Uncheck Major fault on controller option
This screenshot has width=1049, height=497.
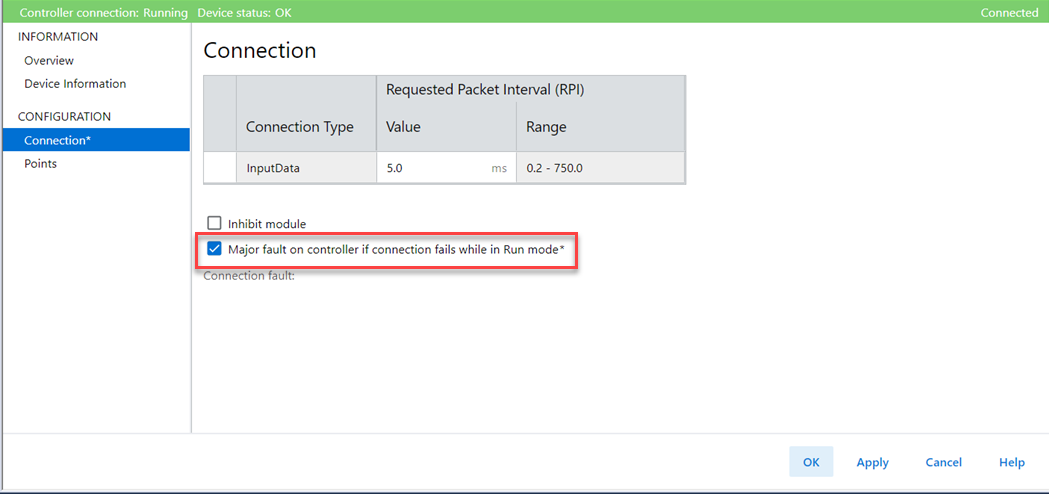pos(214,249)
